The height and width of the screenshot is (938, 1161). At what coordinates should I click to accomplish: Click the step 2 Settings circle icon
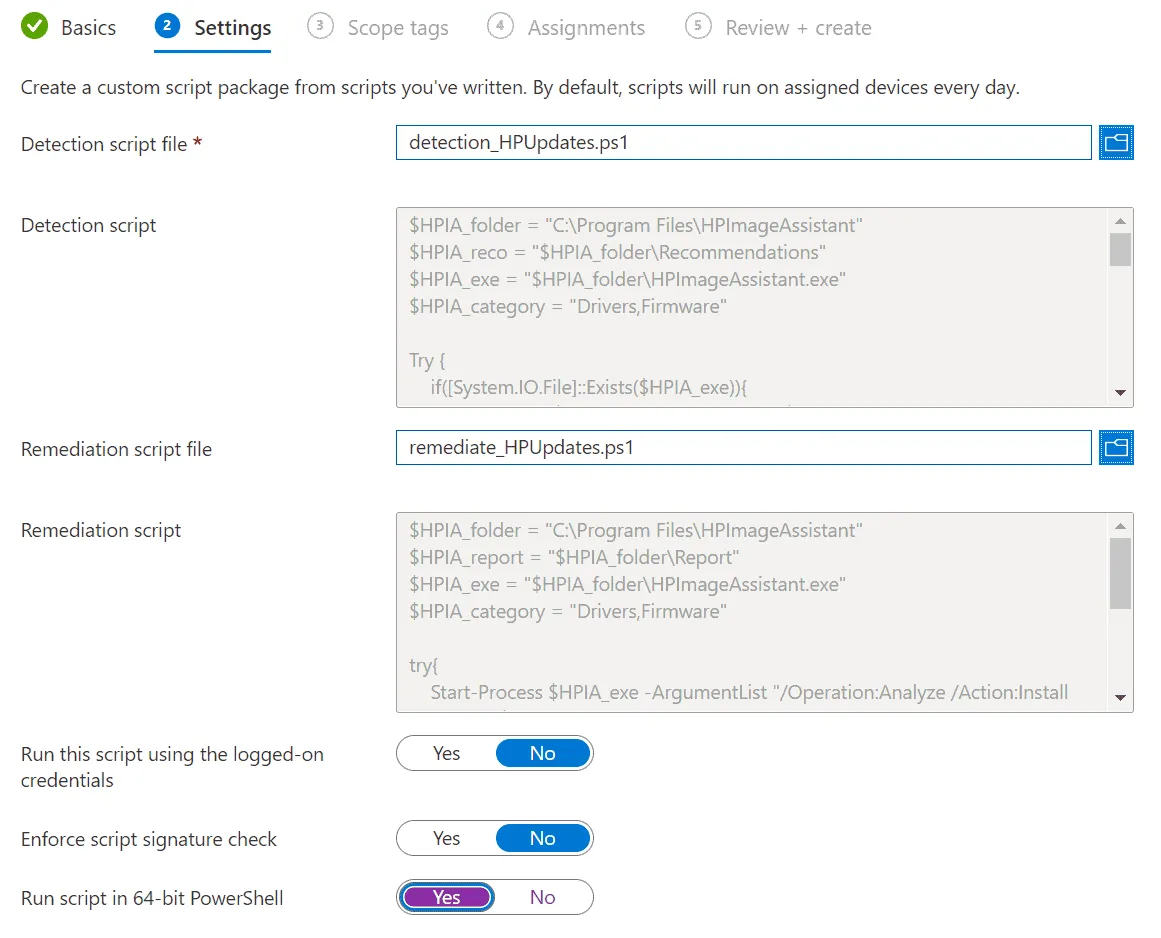coord(167,26)
